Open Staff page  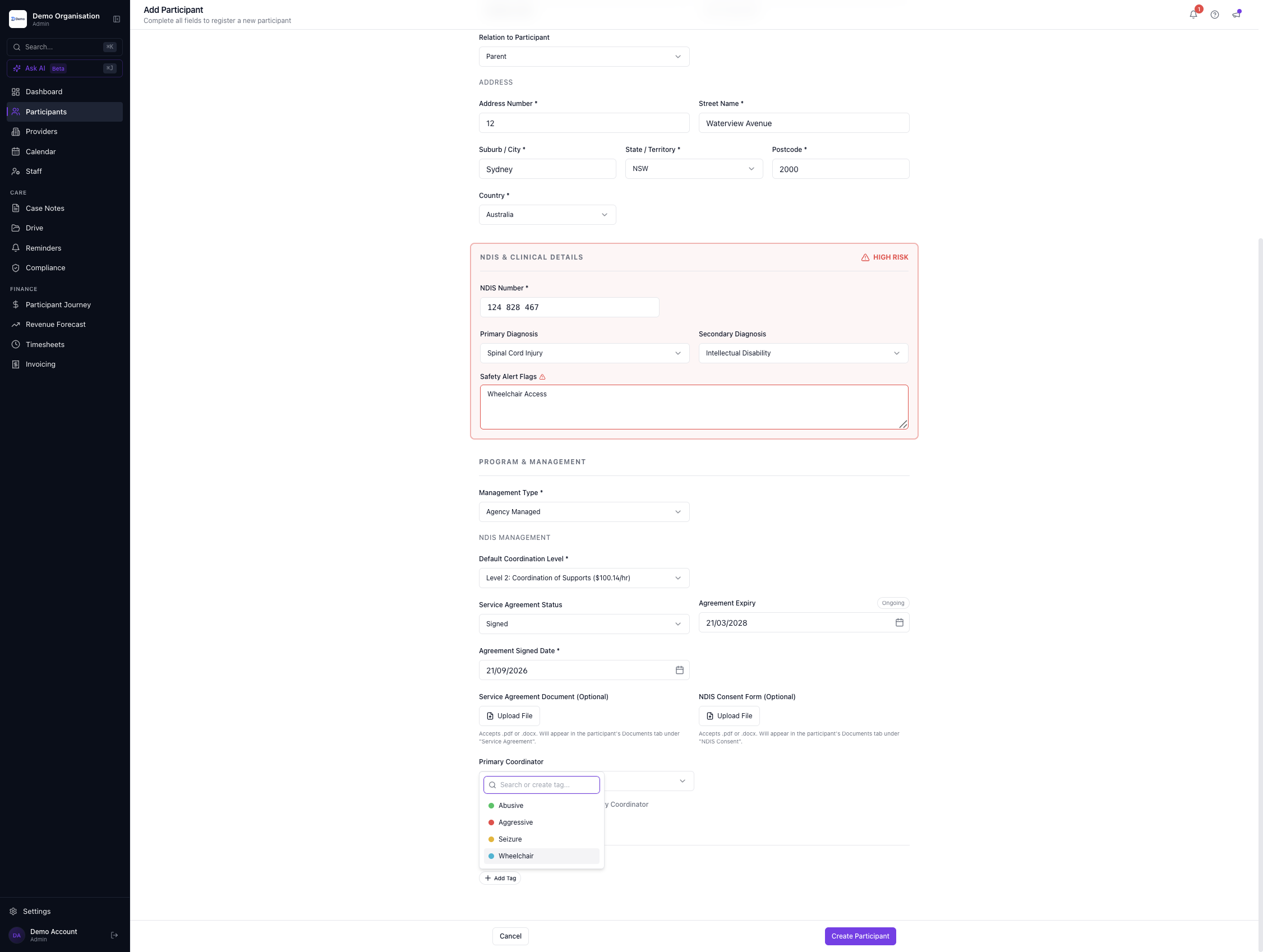(x=65, y=171)
